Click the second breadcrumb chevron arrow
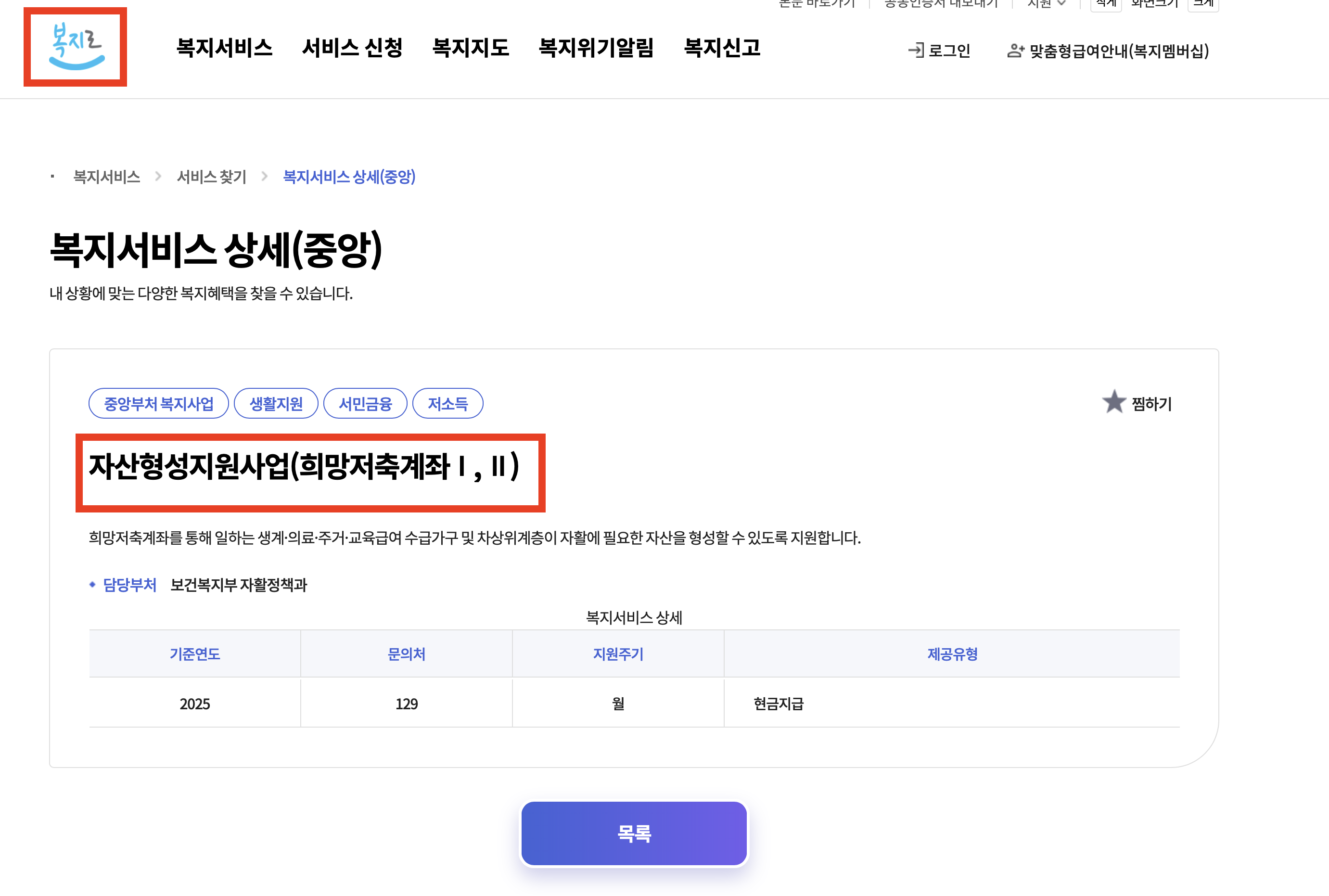1329x896 pixels. click(265, 177)
